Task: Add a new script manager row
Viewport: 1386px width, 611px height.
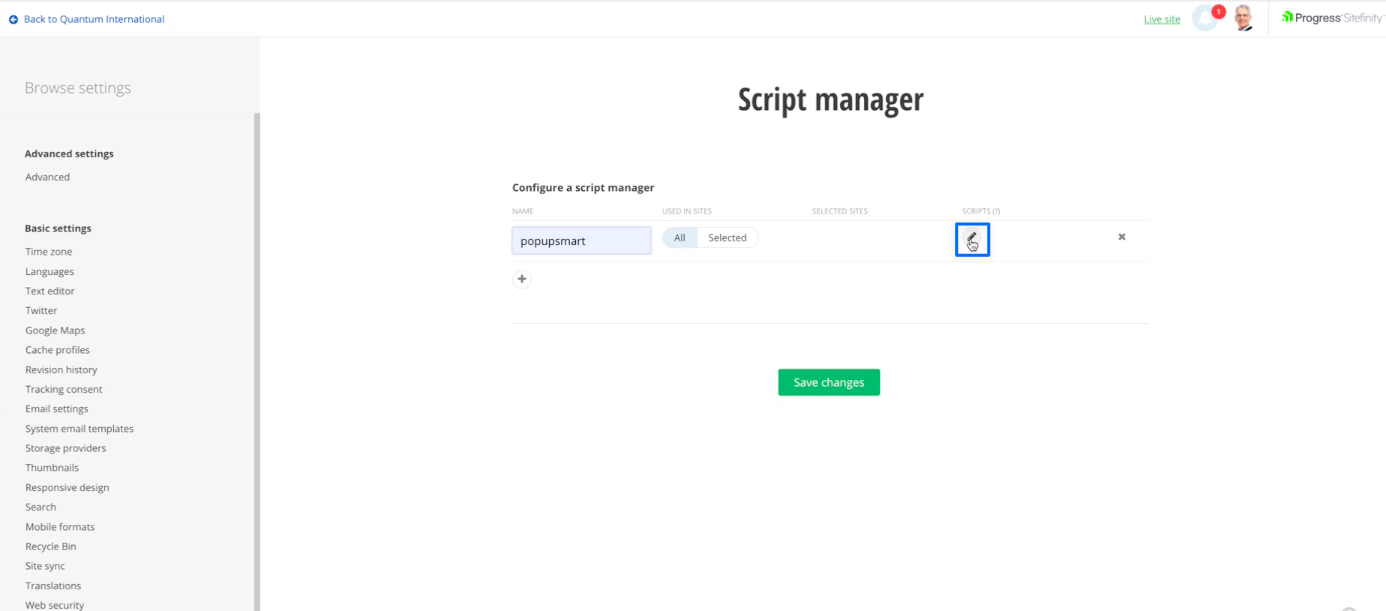Action: [x=522, y=279]
